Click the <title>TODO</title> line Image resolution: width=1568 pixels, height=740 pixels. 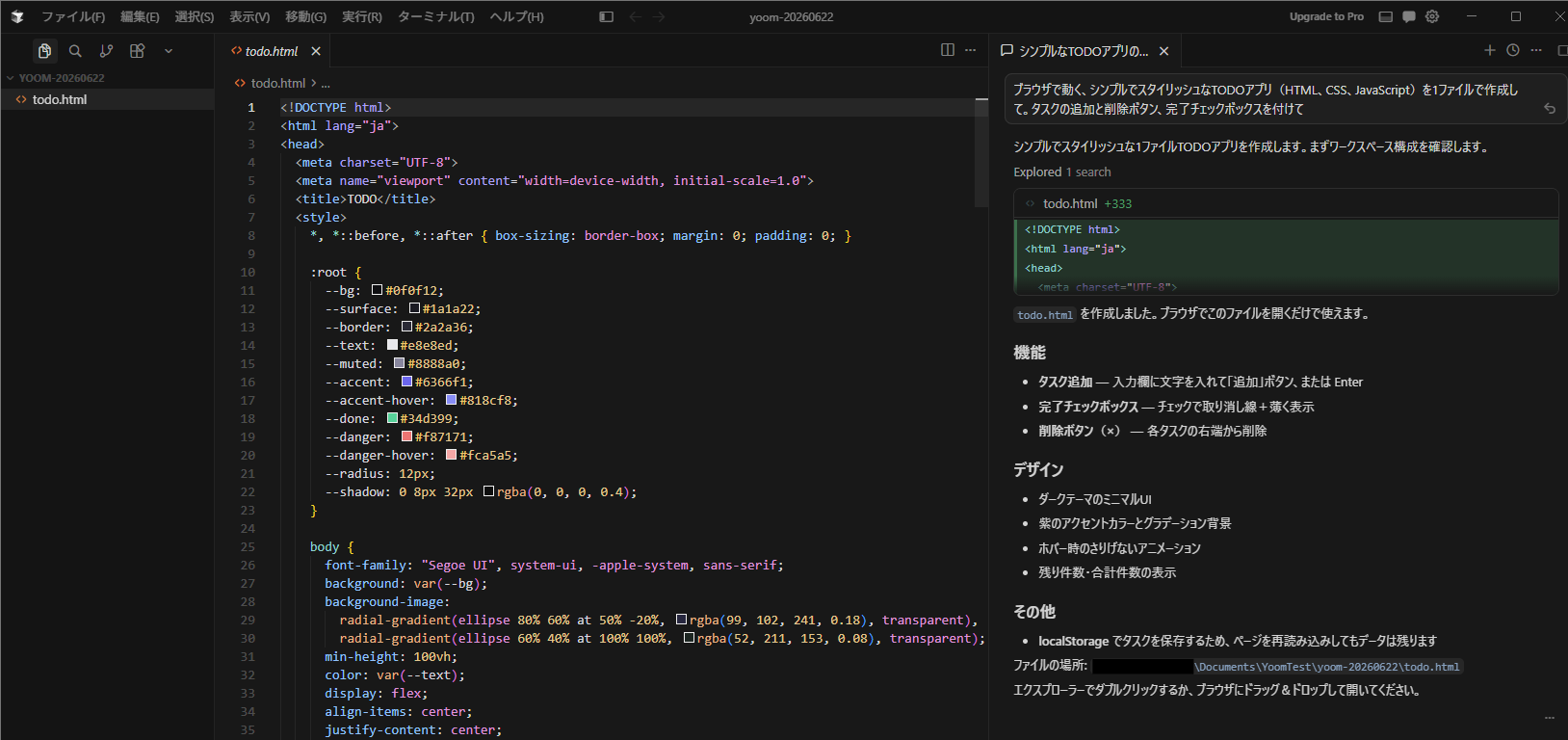pos(365,198)
